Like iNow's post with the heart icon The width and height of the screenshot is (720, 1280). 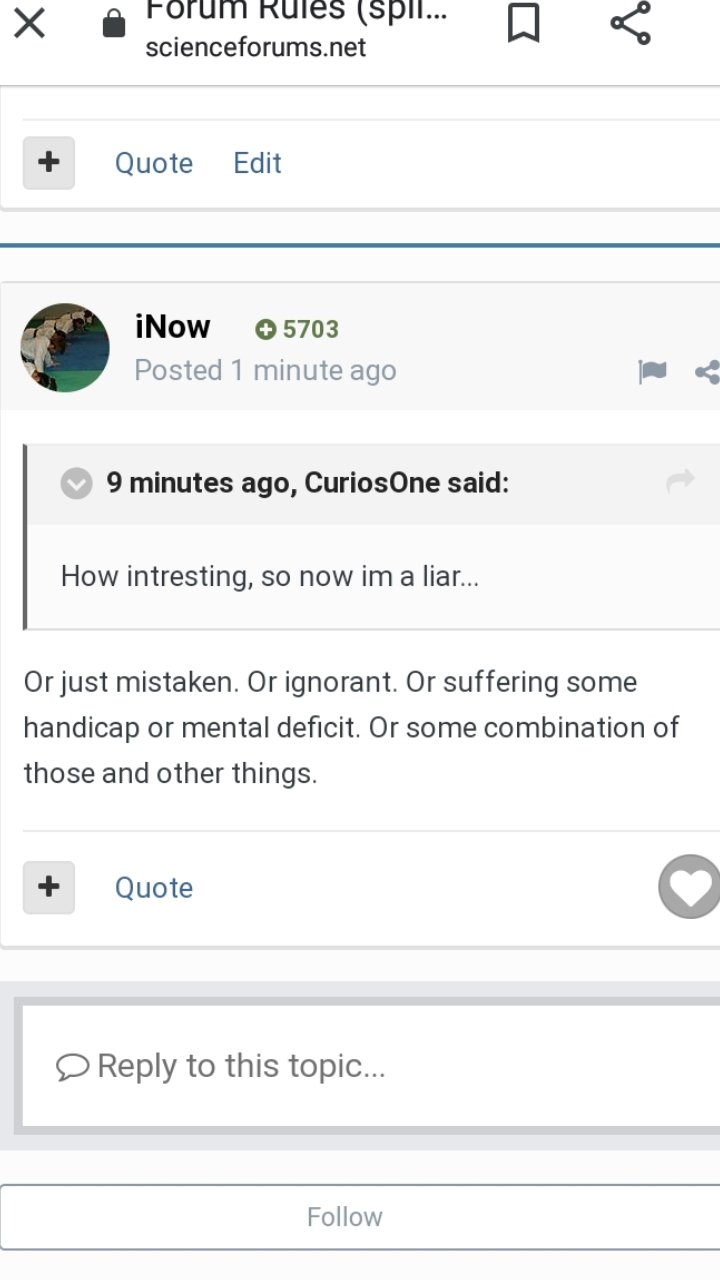[690, 887]
